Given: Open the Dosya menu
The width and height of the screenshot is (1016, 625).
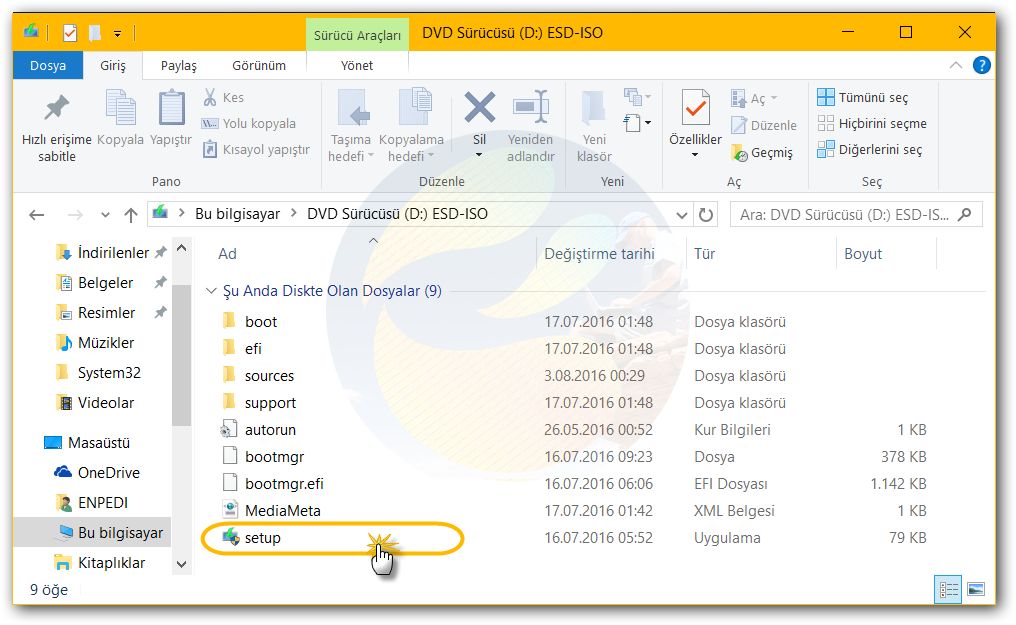Looking at the screenshot, I should (48, 65).
